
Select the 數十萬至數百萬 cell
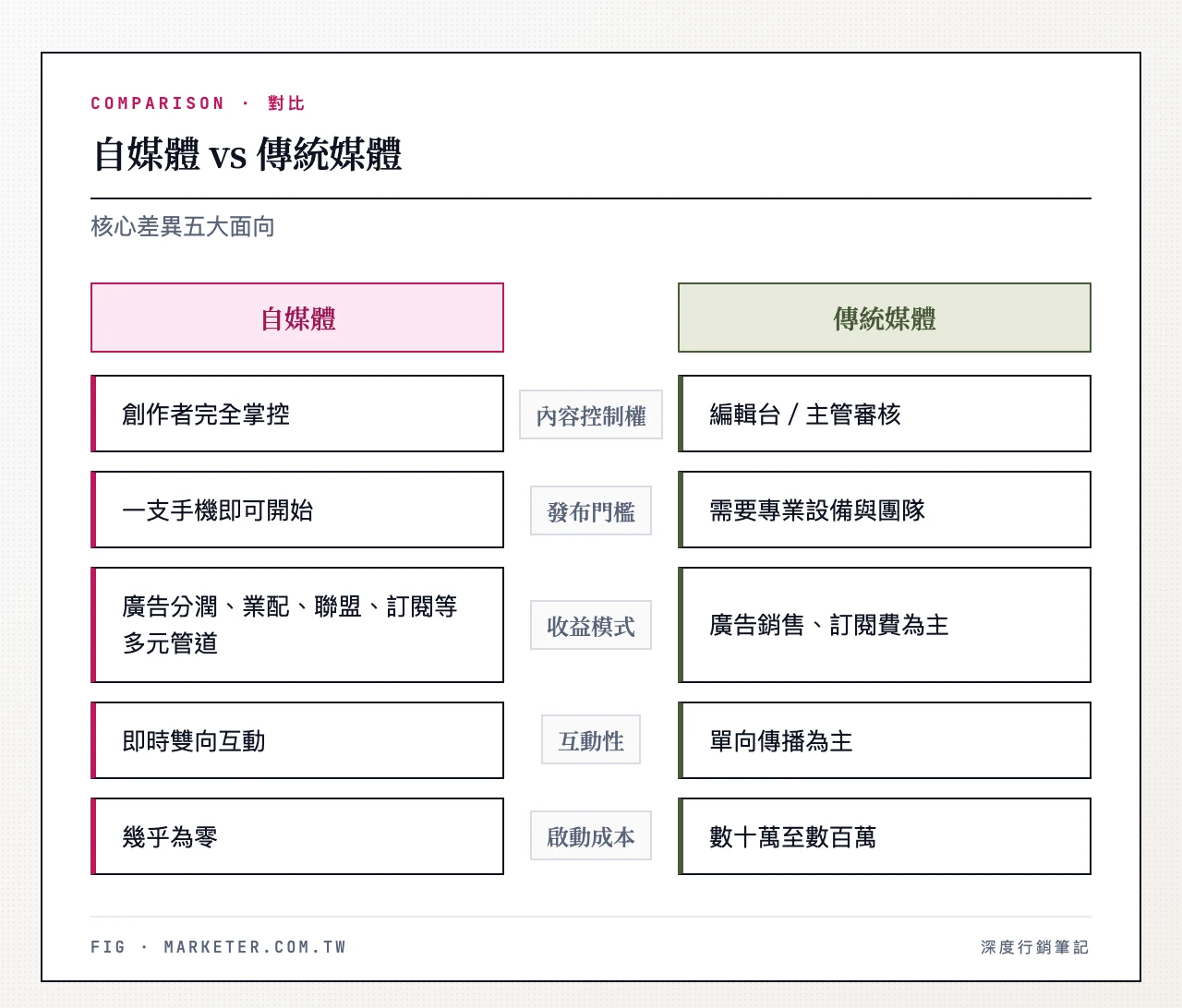coord(885,836)
